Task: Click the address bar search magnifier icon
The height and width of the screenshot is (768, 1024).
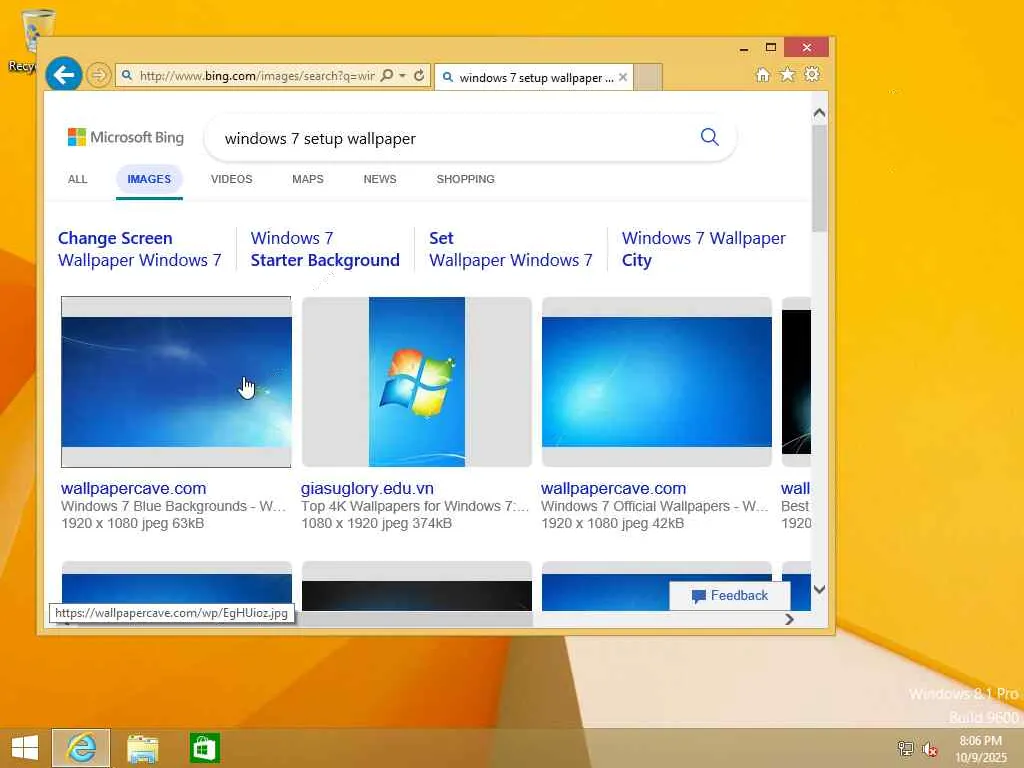Action: pyautogui.click(x=387, y=76)
